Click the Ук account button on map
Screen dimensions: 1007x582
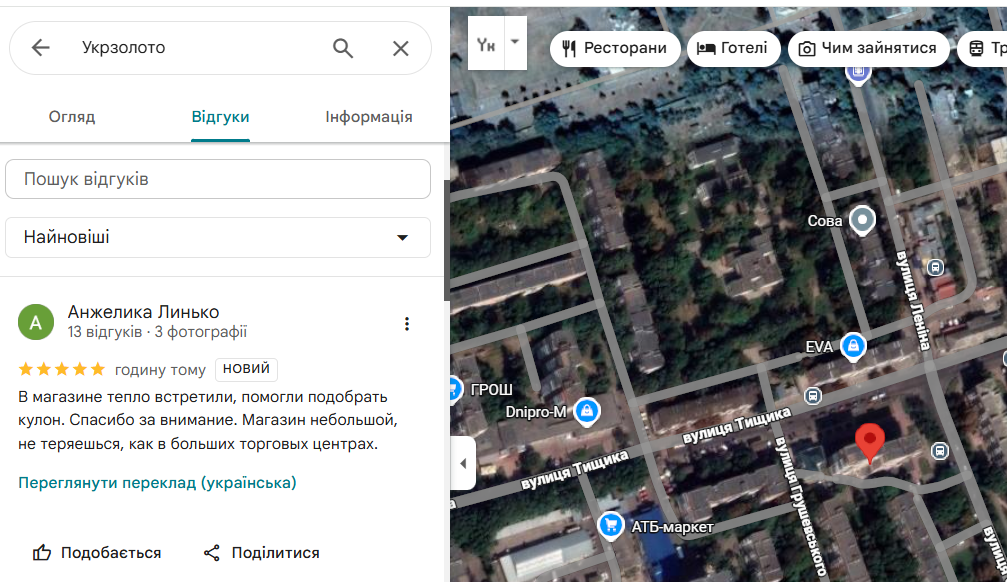(x=486, y=44)
